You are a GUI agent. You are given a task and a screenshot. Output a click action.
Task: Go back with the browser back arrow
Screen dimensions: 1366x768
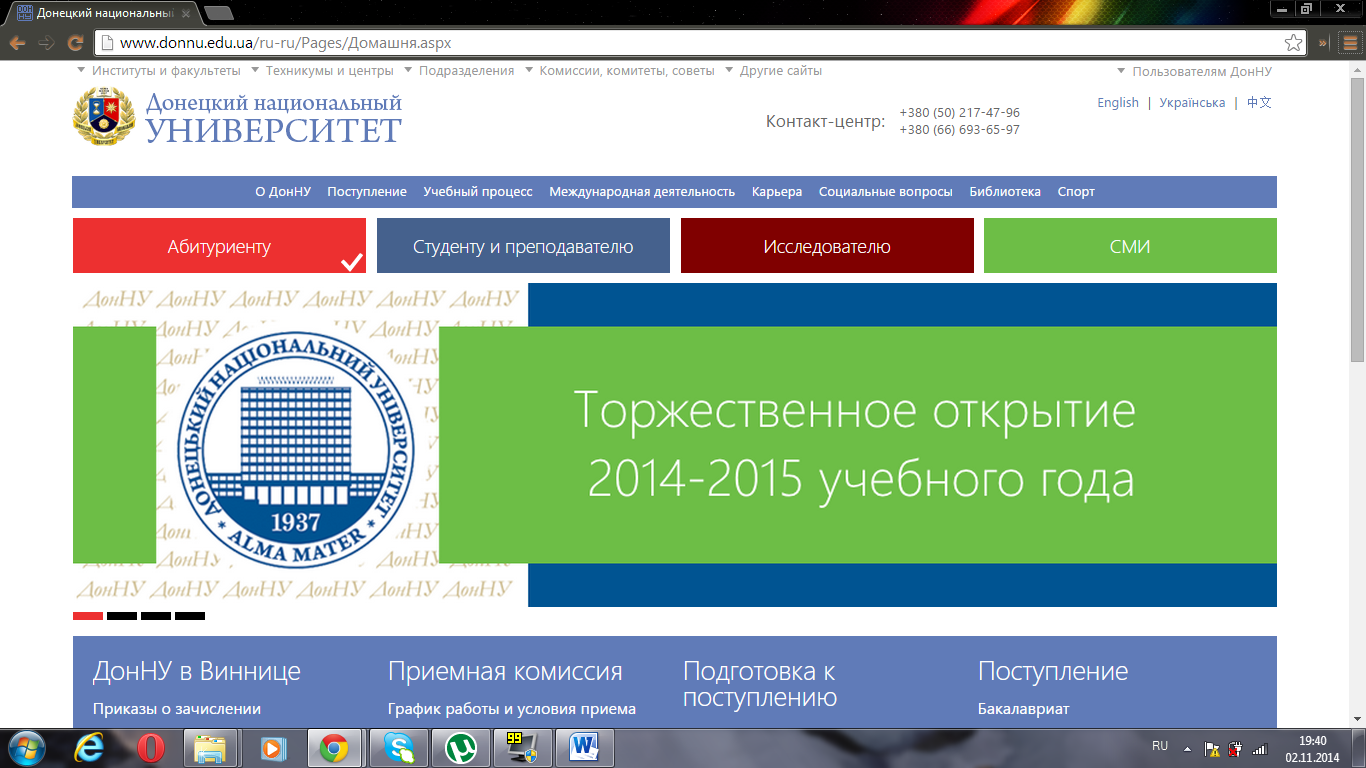(x=17, y=43)
